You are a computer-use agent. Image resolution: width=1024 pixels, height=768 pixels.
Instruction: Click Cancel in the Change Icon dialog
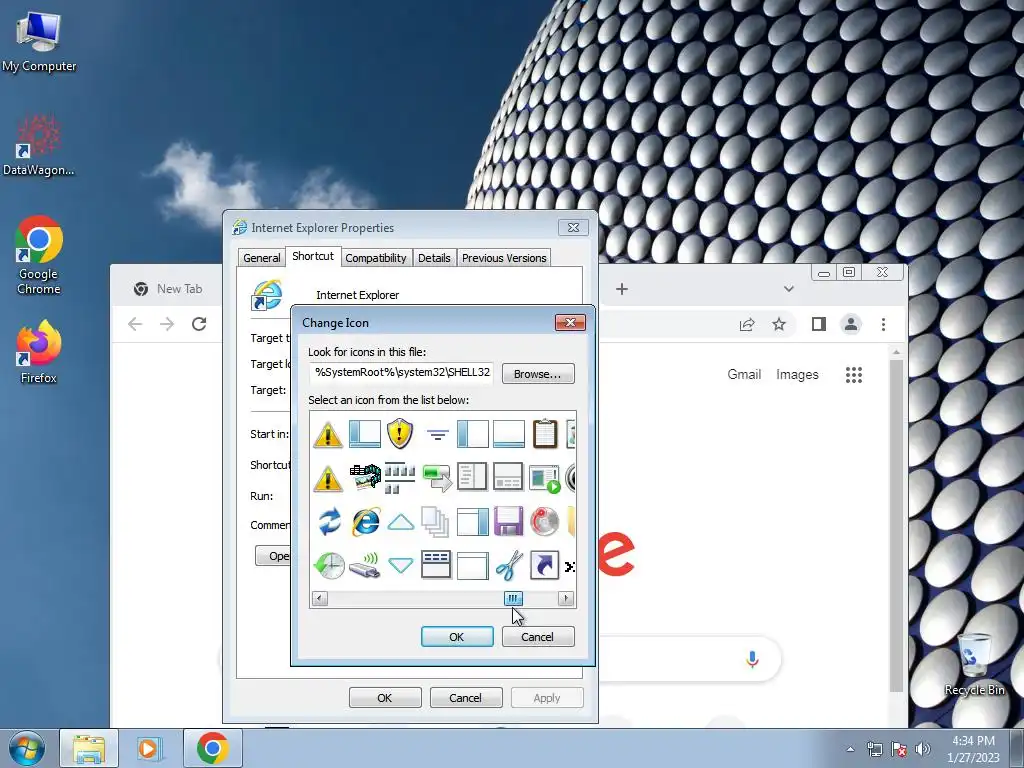pos(538,637)
